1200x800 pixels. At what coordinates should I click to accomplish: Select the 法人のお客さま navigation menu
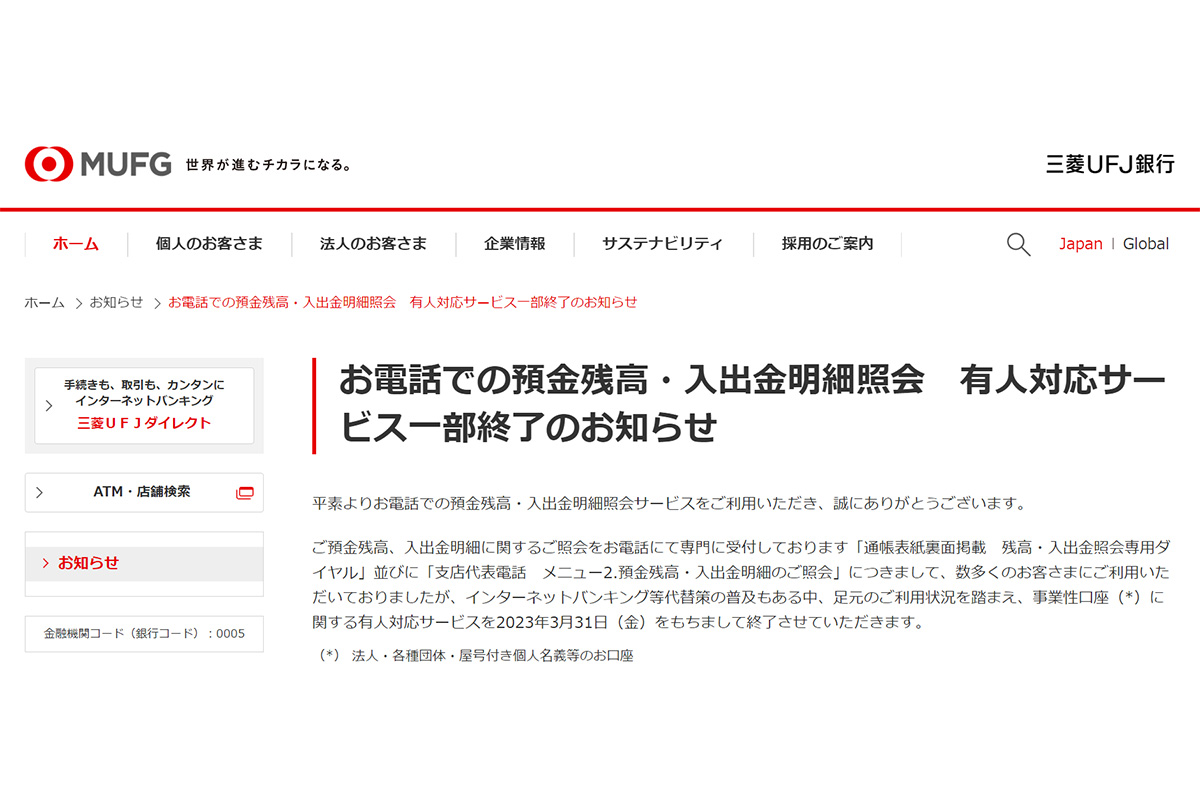tap(373, 243)
